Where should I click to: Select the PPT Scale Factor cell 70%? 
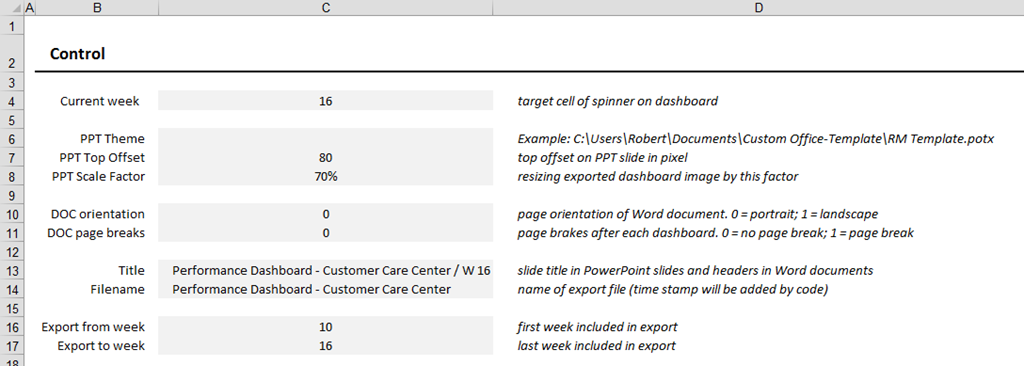[x=325, y=176]
